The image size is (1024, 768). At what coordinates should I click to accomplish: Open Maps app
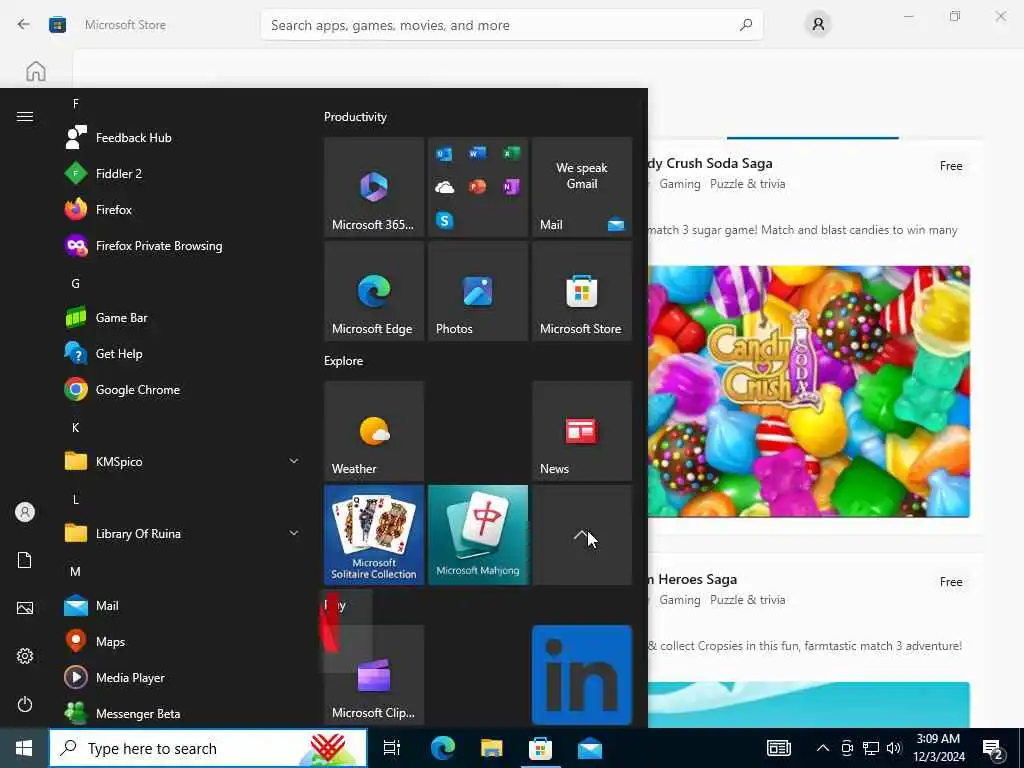coord(183,642)
